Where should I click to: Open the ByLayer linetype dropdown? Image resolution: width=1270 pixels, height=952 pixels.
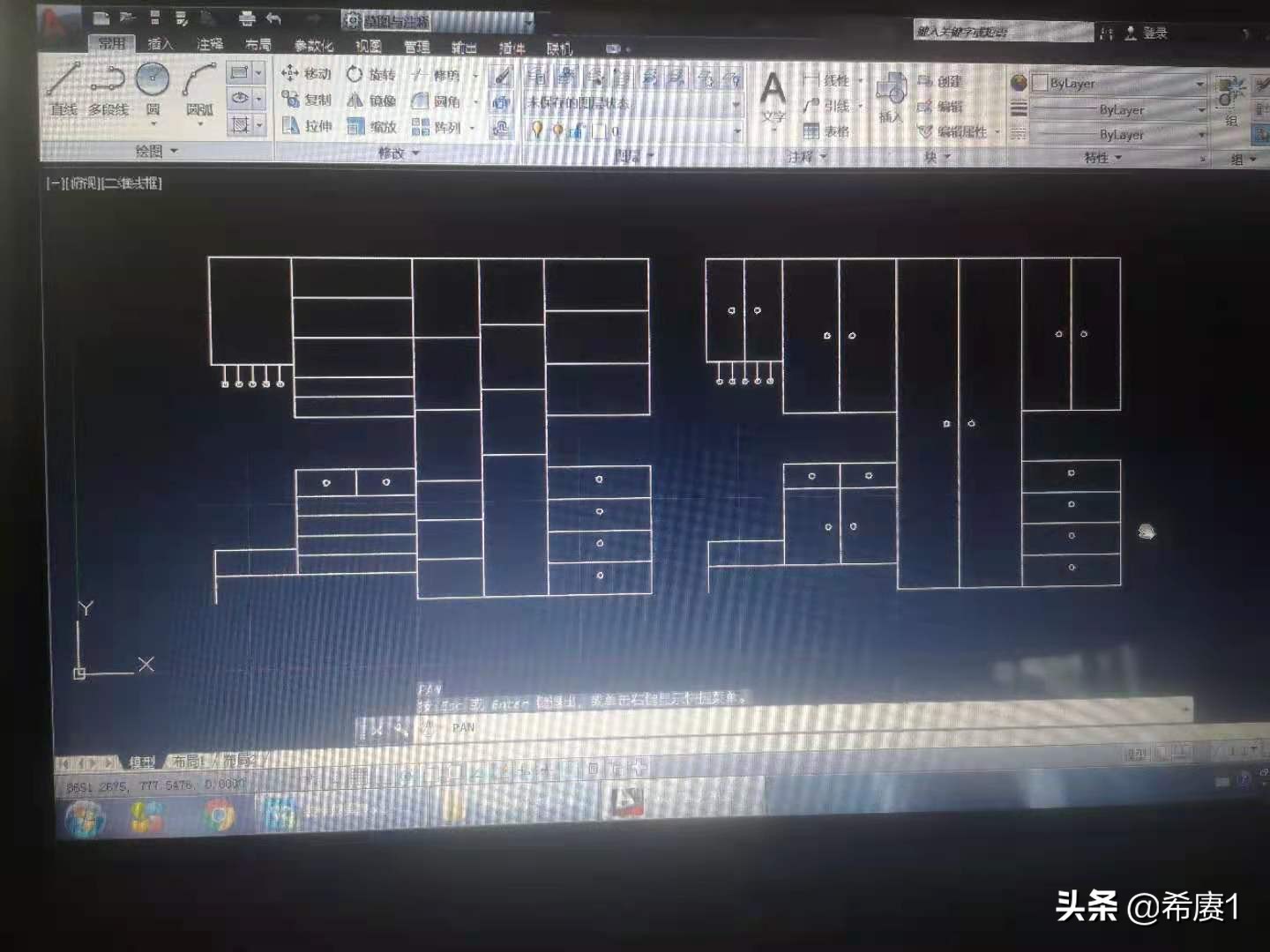tap(1118, 135)
